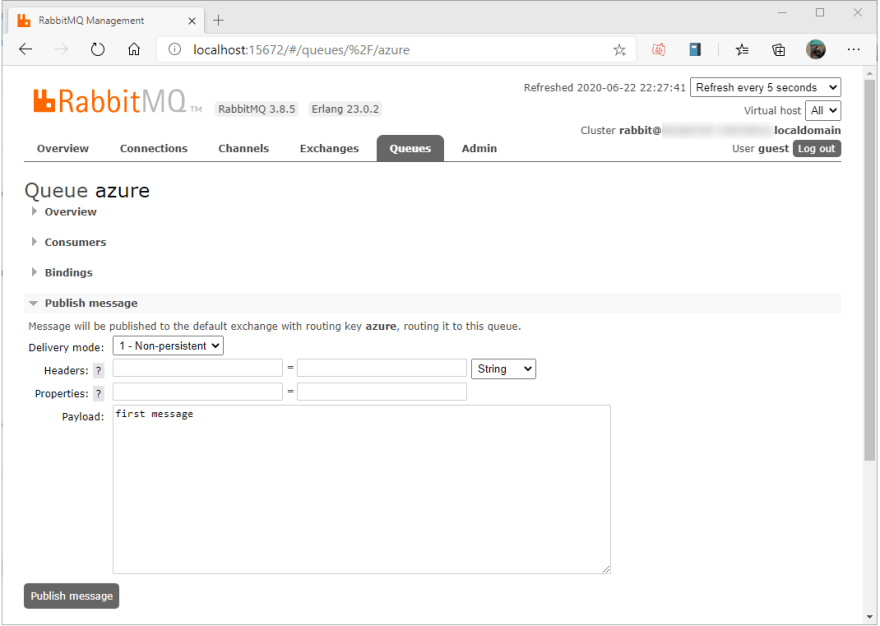Click the scrollbar down arrow
The height and width of the screenshot is (626, 880).
869,617
